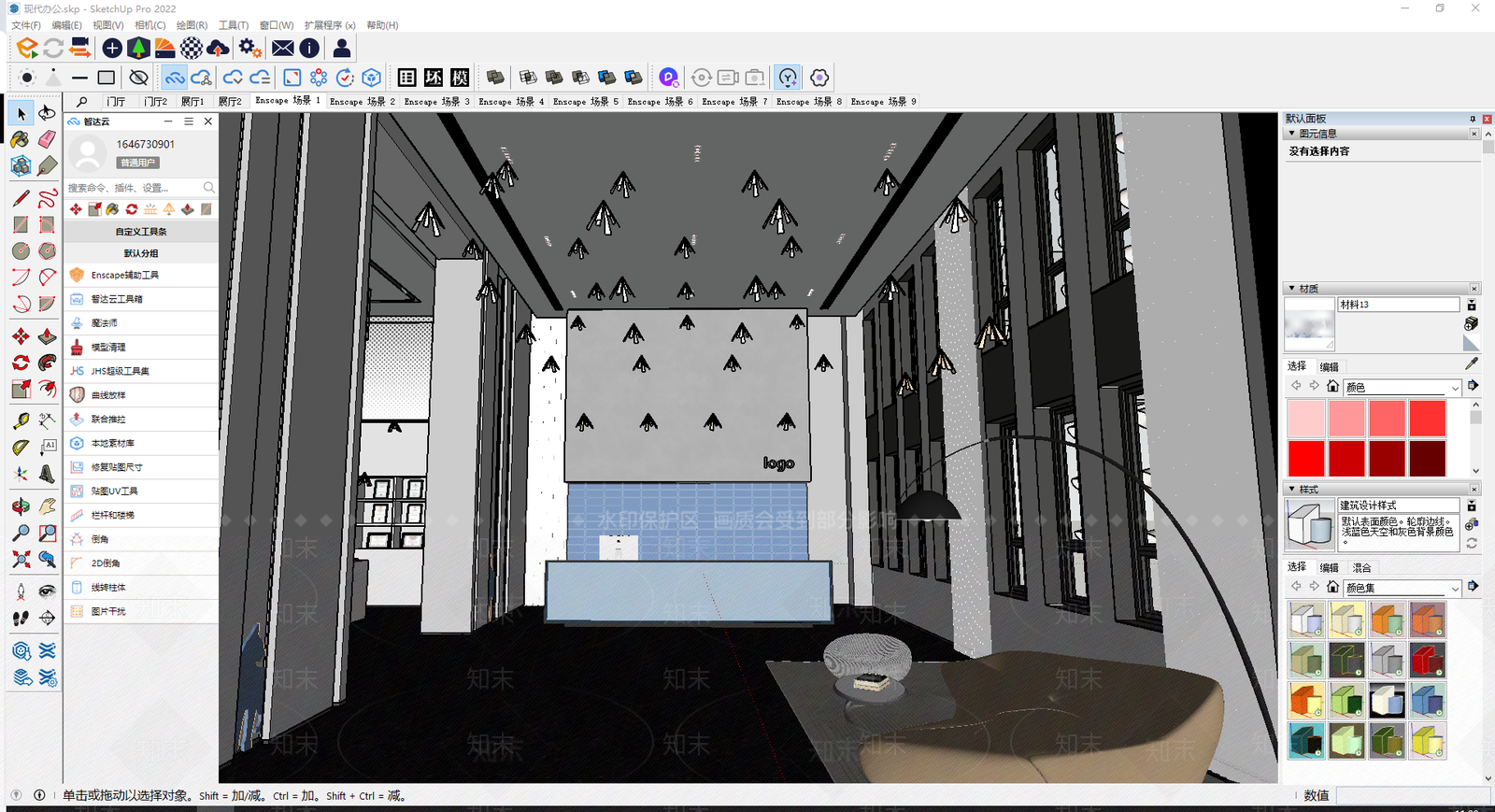The image size is (1495, 812).
Task: Open the 文件(F) menu
Action: (26, 25)
